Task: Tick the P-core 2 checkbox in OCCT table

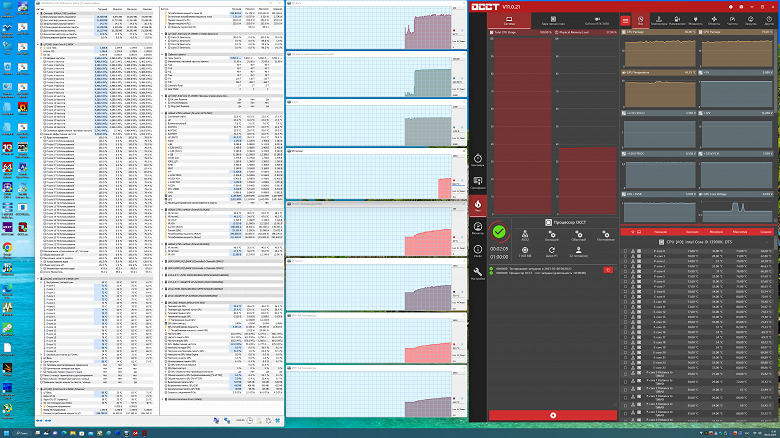Action: click(x=625, y=261)
